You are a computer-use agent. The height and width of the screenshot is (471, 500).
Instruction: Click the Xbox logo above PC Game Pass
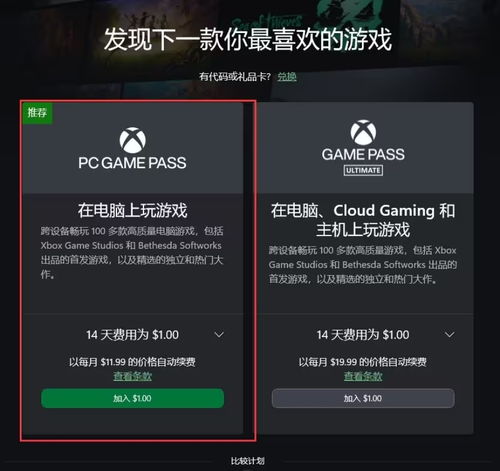132,140
